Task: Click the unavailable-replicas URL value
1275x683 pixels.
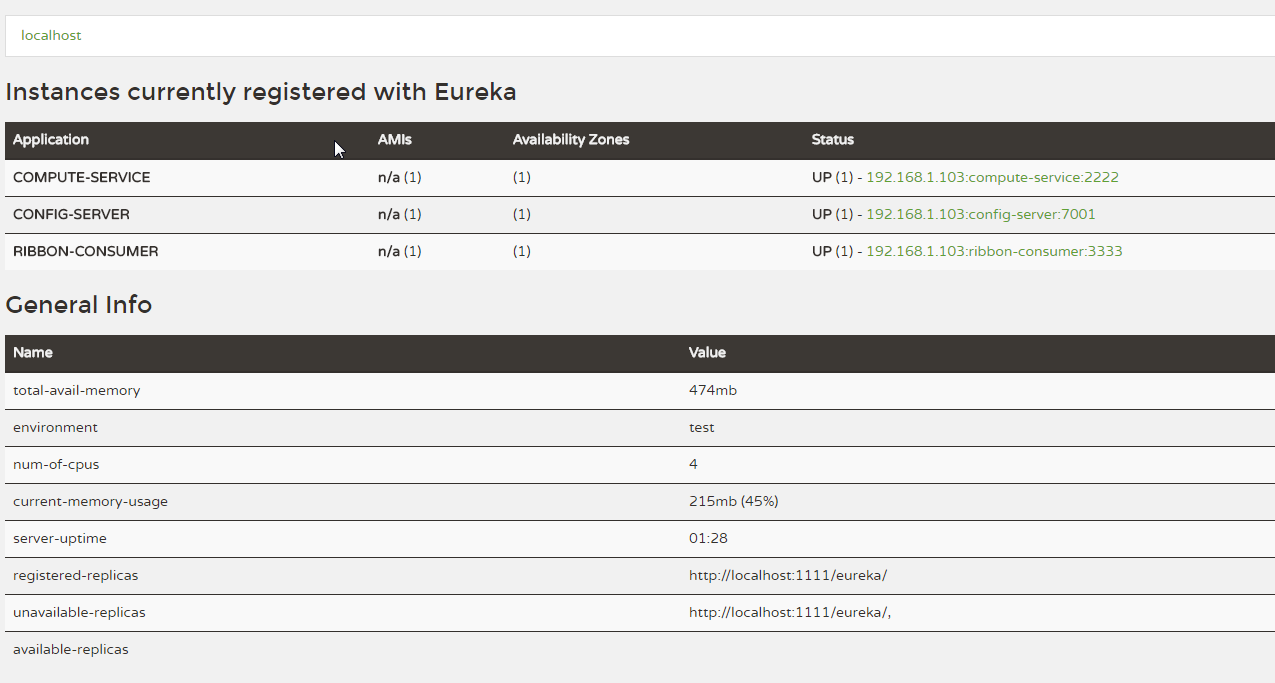Action: click(790, 612)
